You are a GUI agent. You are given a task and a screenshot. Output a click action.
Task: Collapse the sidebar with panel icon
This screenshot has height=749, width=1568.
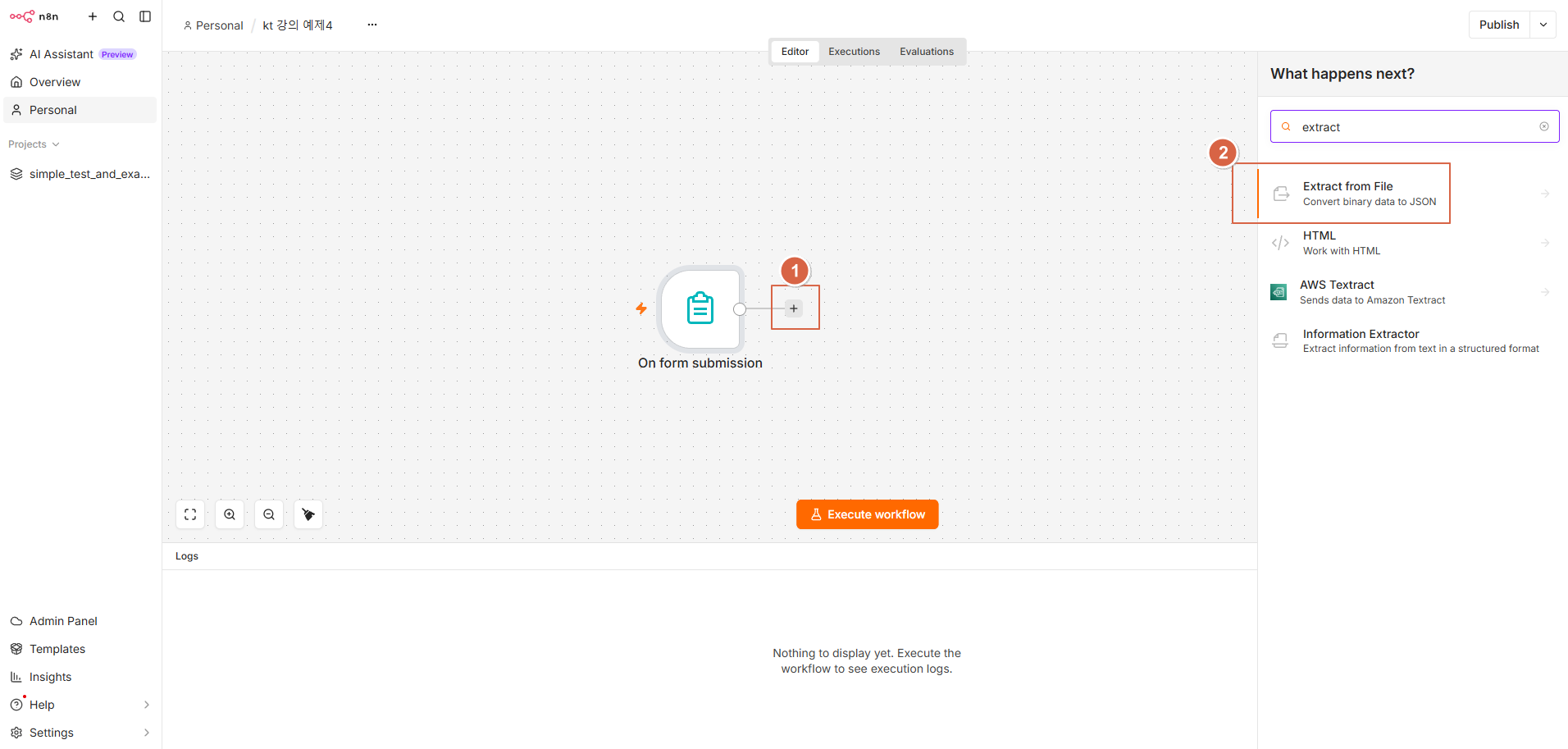tap(145, 16)
